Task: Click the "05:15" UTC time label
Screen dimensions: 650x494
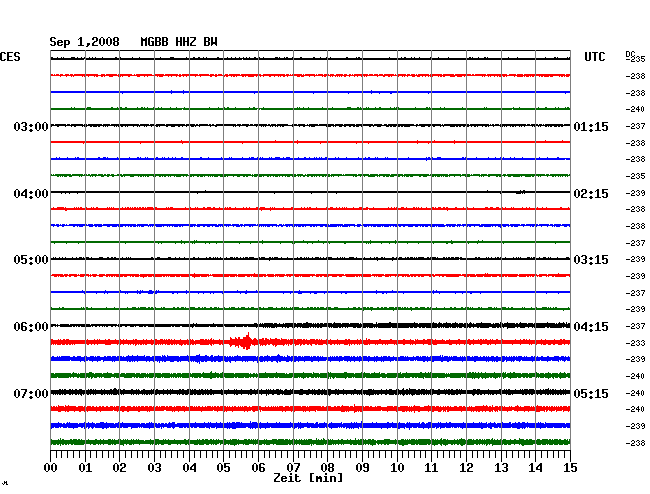Action: point(591,393)
